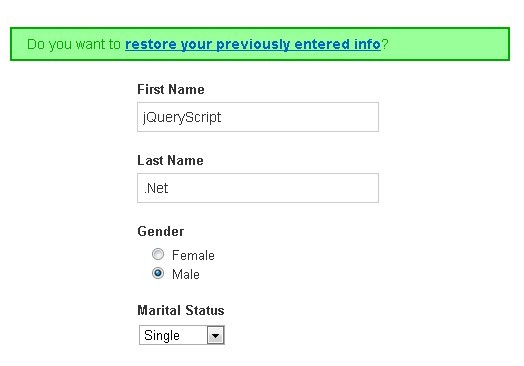Click the Last Name label

pyautogui.click(x=170, y=160)
